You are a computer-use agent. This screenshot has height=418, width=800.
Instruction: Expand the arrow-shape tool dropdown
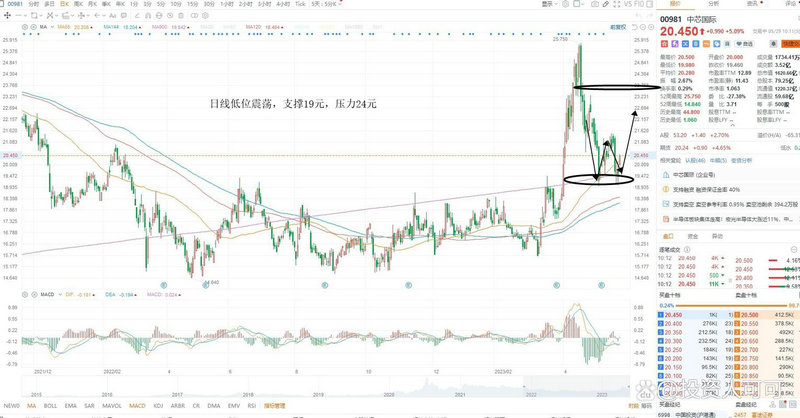pos(104,16)
